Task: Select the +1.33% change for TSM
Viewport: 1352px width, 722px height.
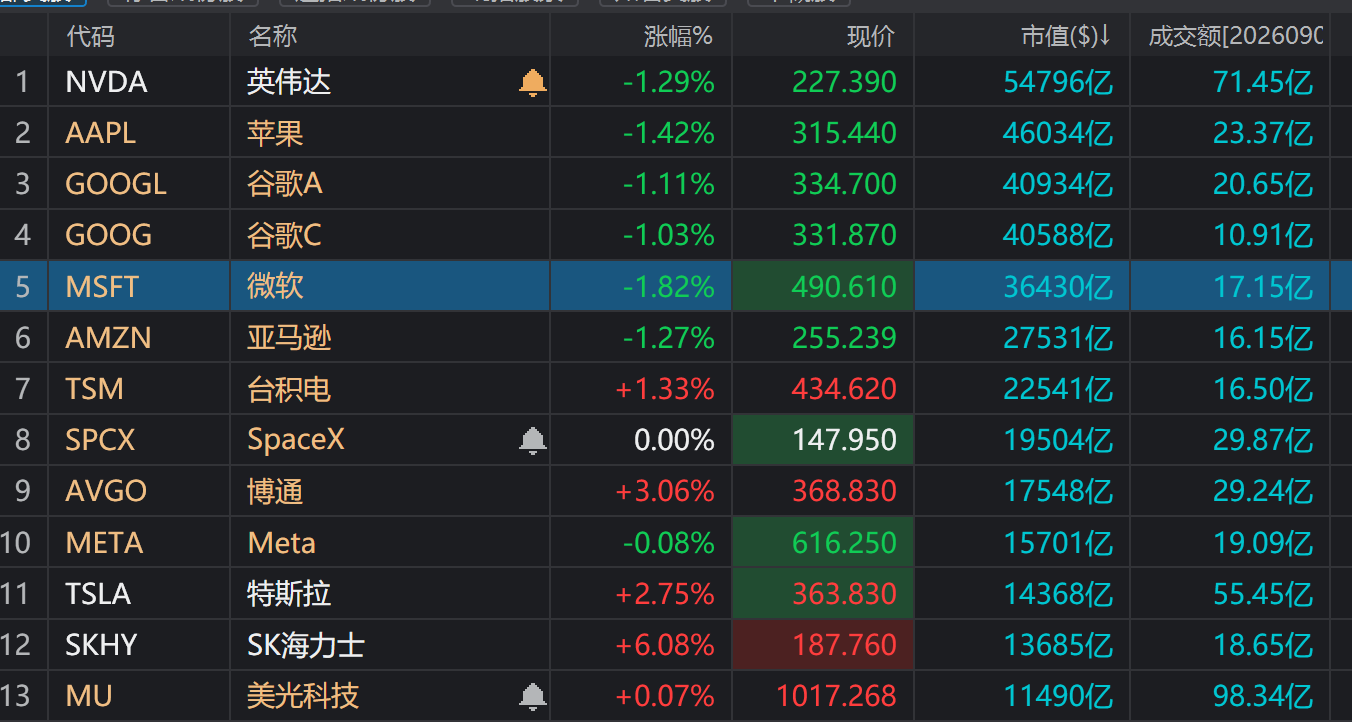Action: coord(666,389)
